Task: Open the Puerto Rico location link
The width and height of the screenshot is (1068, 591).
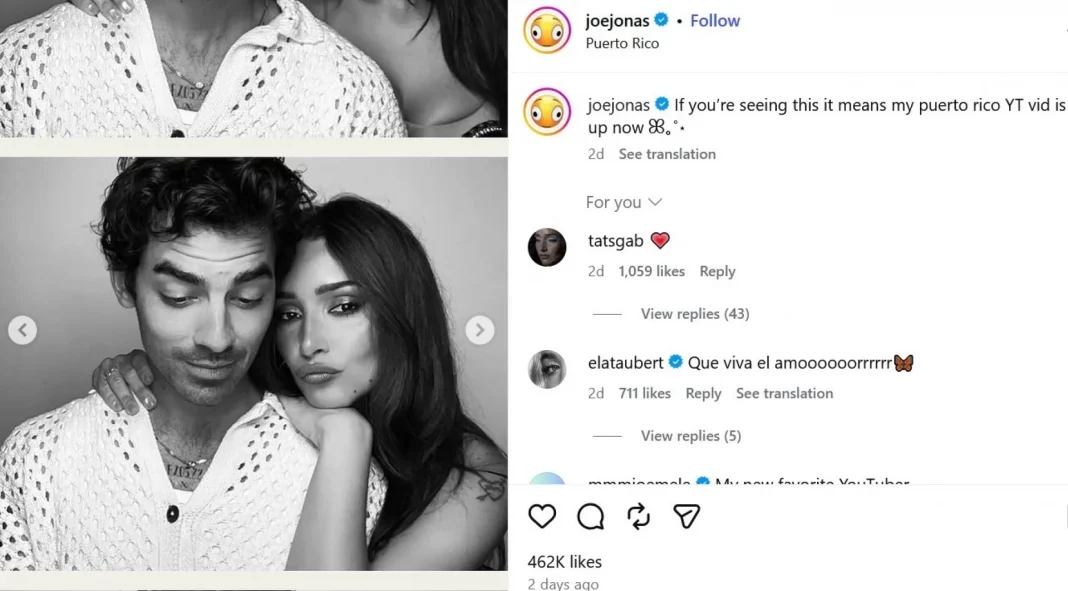Action: pyautogui.click(x=622, y=43)
